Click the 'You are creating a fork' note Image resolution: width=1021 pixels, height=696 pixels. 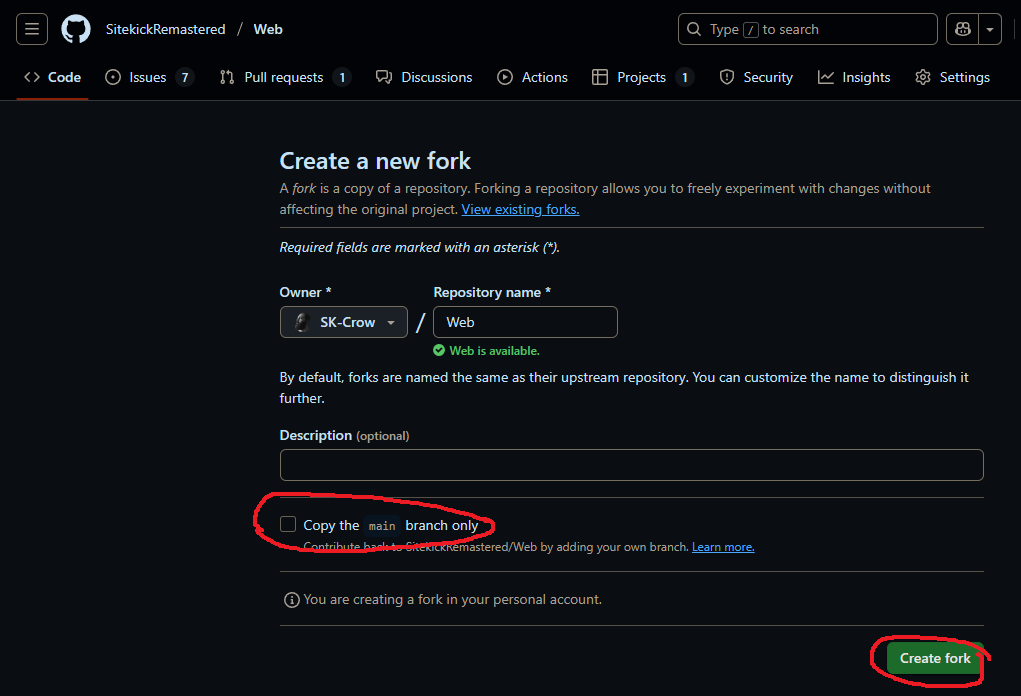453,600
